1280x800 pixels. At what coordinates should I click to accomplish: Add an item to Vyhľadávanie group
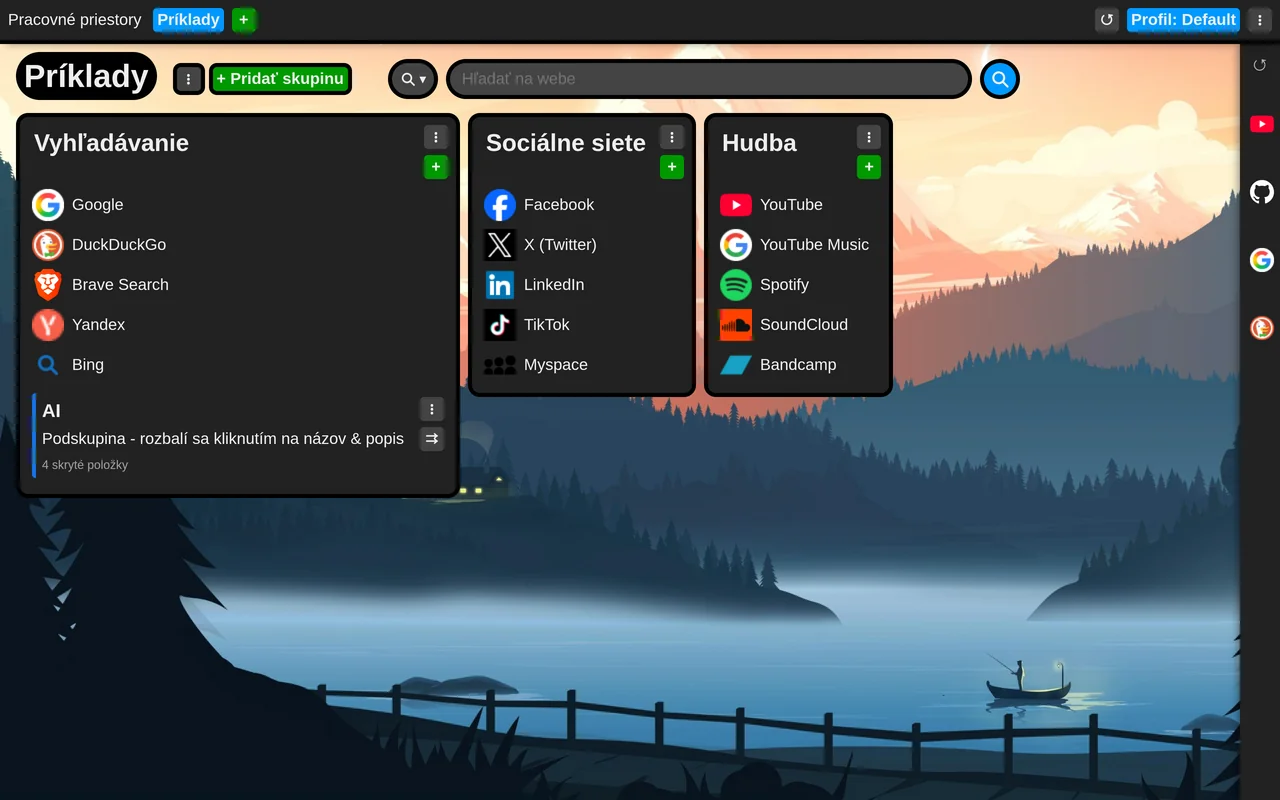point(436,167)
